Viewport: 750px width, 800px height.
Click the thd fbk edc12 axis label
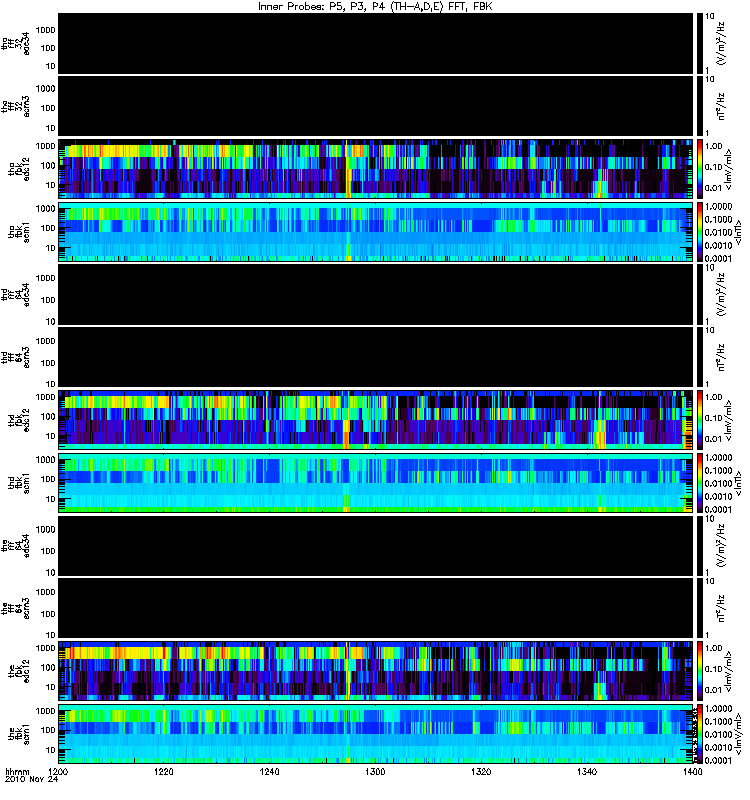[x=19, y=420]
